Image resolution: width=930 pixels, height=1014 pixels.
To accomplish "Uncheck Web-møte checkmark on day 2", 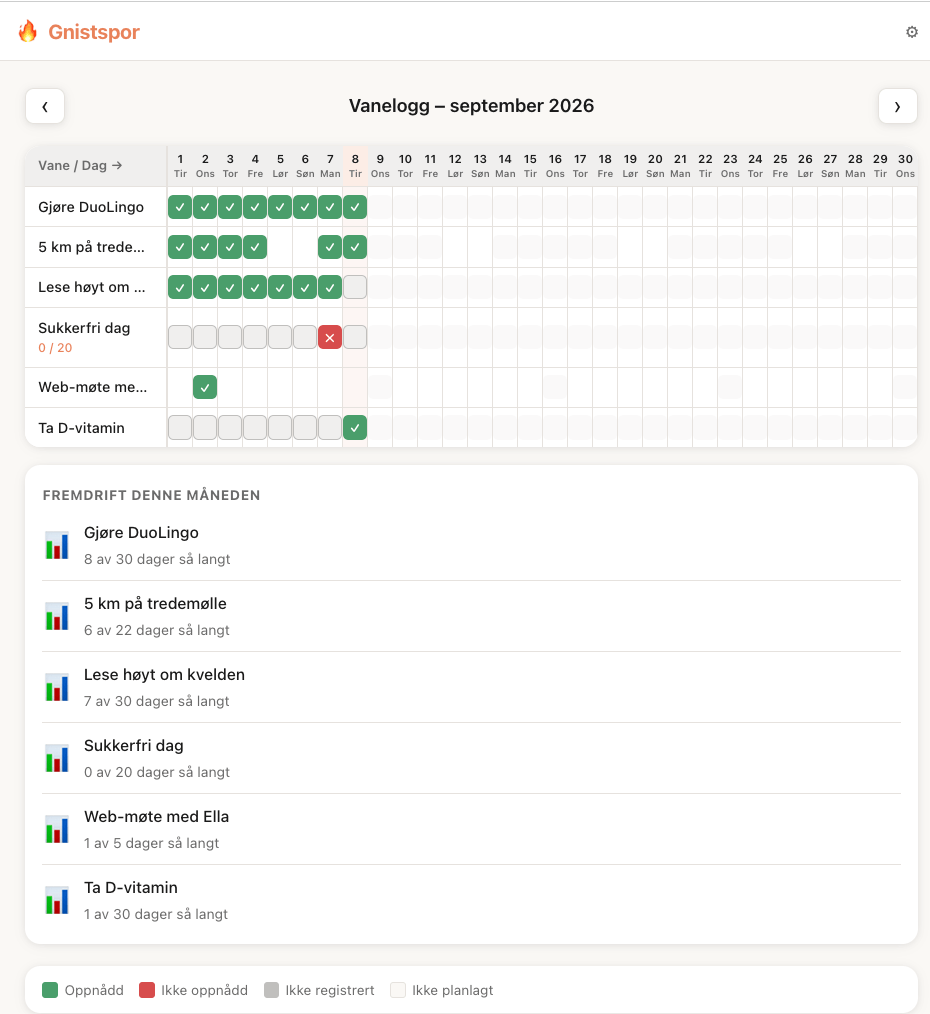I will click(x=205, y=387).
